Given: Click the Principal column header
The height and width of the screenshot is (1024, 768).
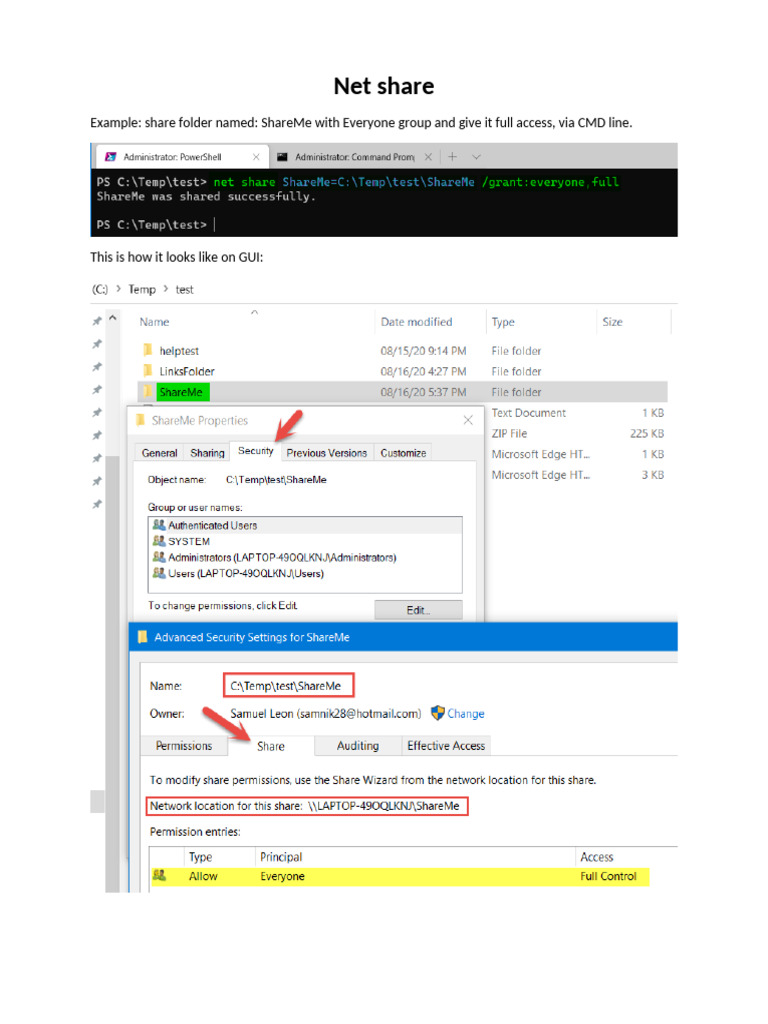Looking at the screenshot, I should pos(281,857).
